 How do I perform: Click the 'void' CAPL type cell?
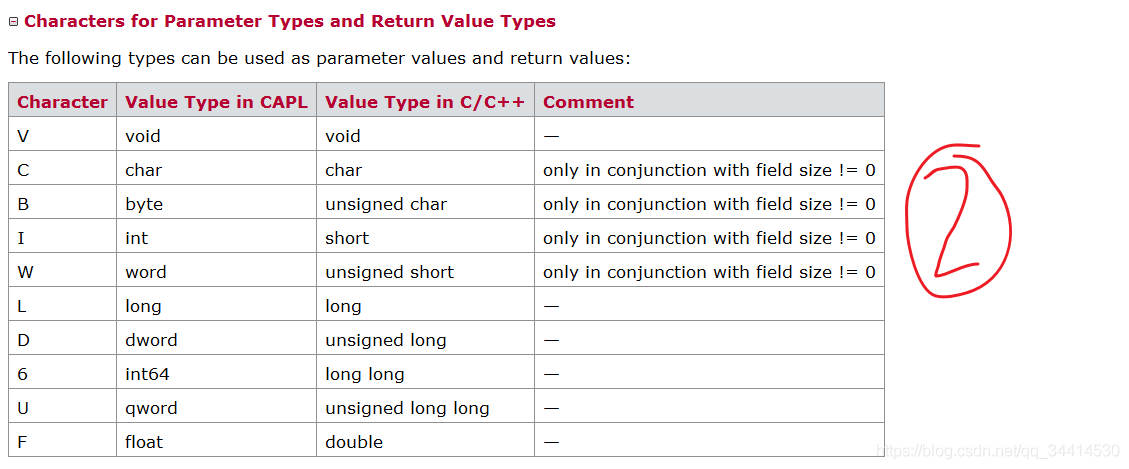pos(216,136)
